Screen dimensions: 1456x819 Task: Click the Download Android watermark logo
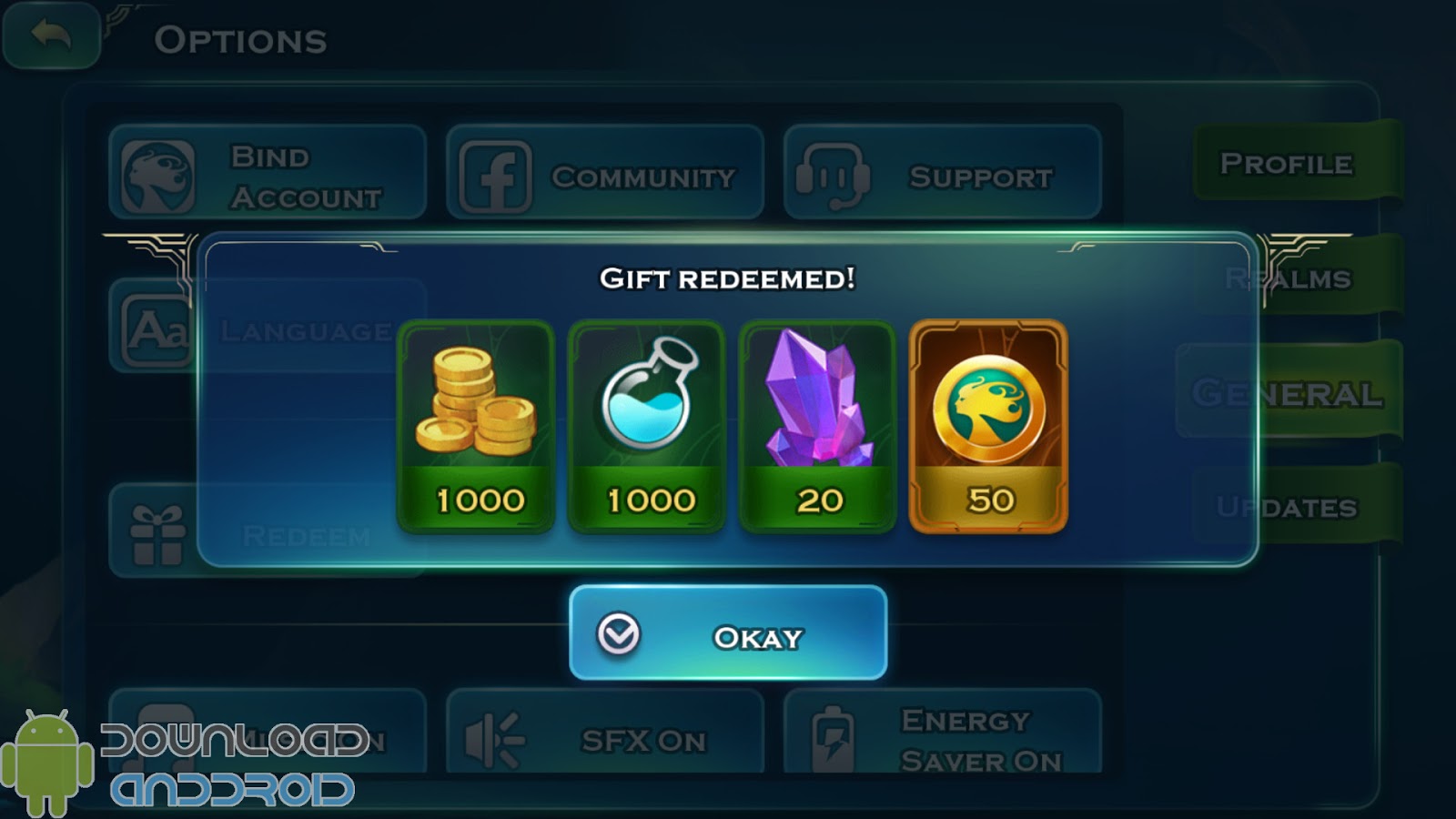click(x=182, y=763)
